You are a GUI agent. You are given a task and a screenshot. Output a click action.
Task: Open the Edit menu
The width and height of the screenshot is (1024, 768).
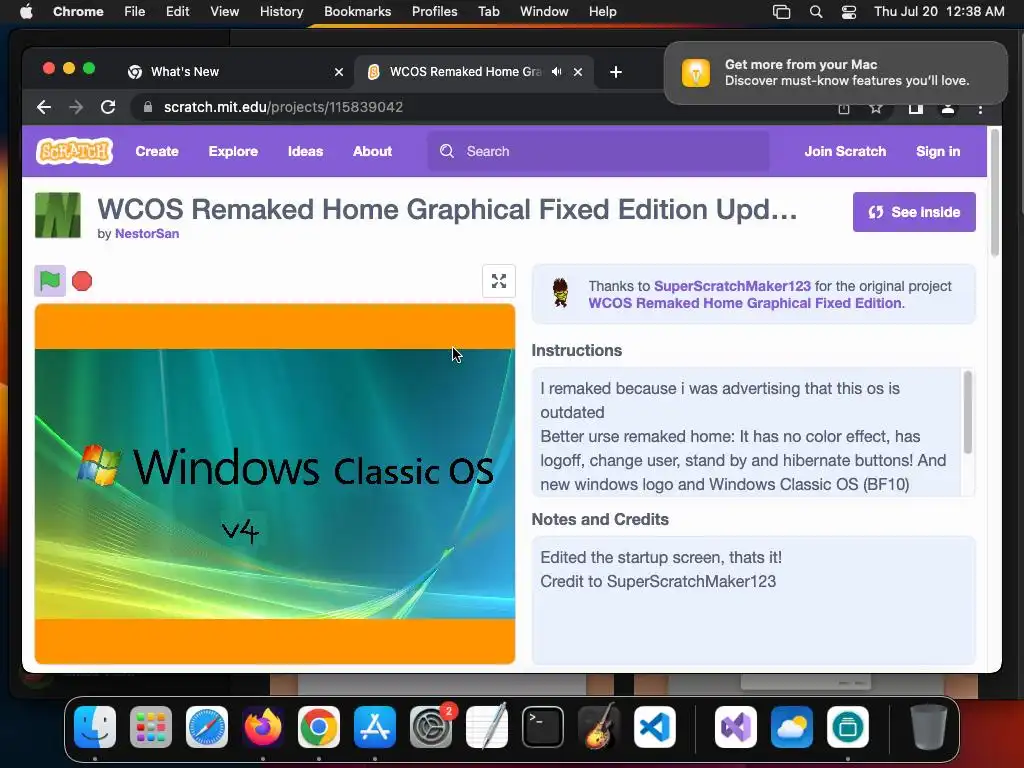[x=177, y=12]
